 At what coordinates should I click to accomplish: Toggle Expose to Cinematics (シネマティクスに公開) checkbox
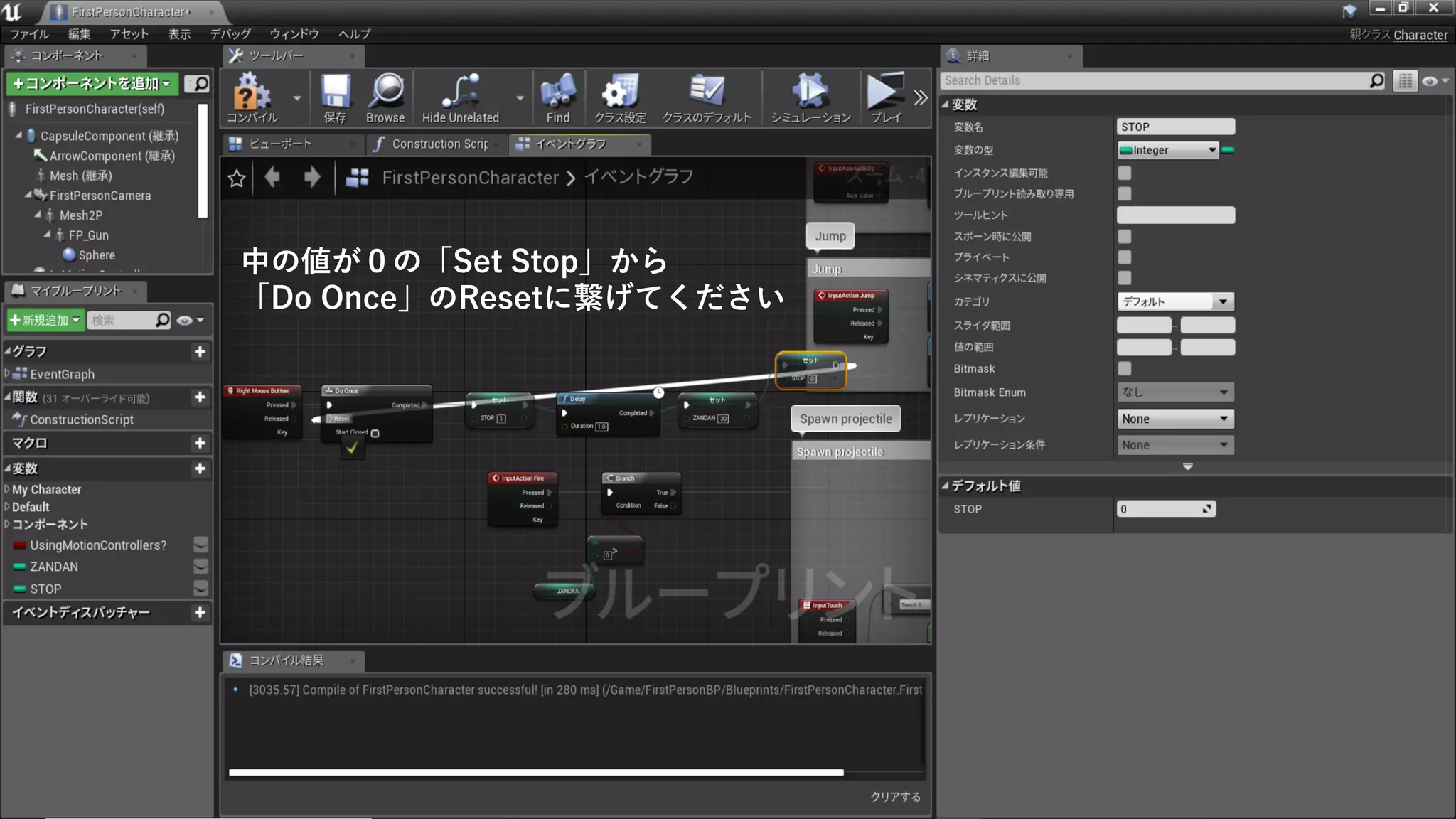coord(1124,277)
